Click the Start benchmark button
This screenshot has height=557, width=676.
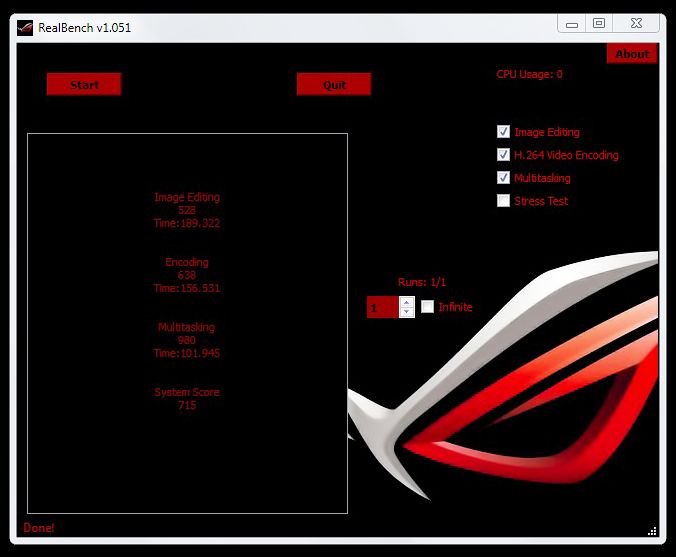coord(84,84)
